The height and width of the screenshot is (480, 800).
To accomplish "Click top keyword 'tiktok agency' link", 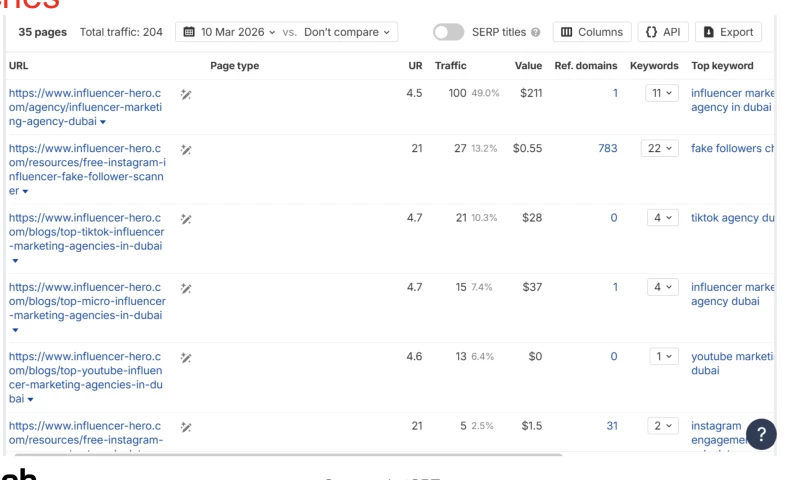I will coord(732,218).
